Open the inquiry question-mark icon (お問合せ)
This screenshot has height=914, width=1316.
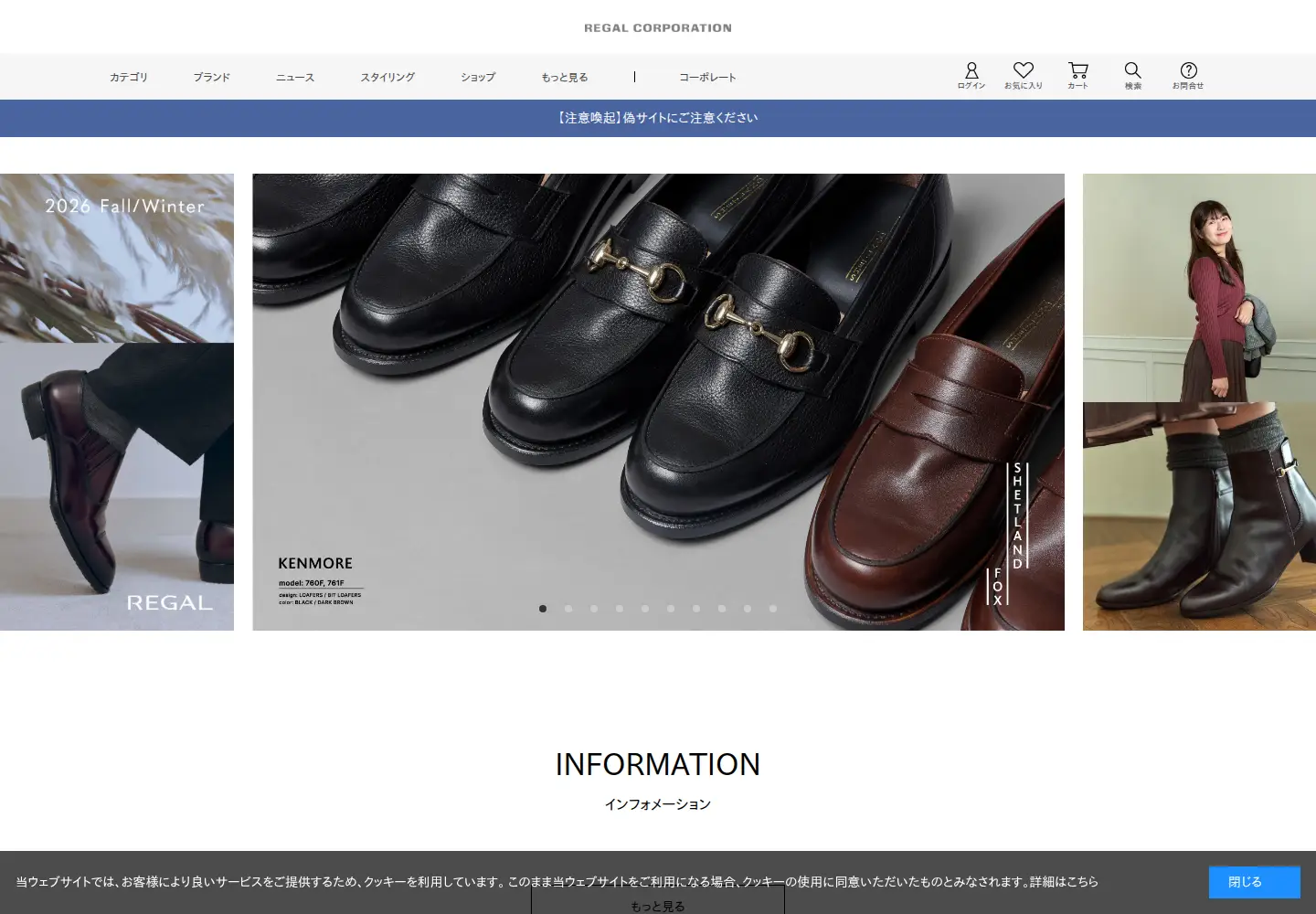click(1188, 76)
